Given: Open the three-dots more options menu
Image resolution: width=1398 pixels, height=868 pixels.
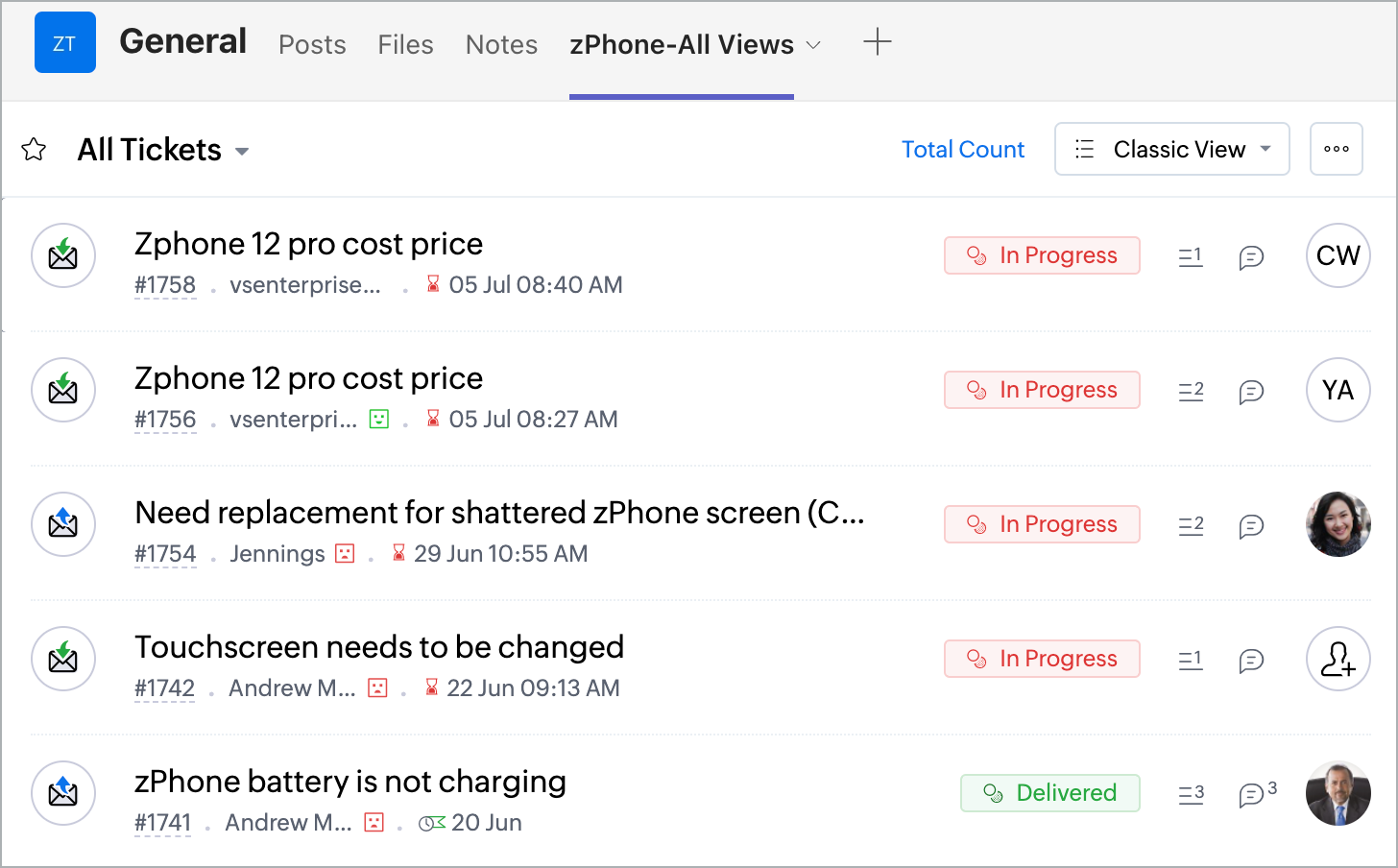Looking at the screenshot, I should click(1336, 149).
